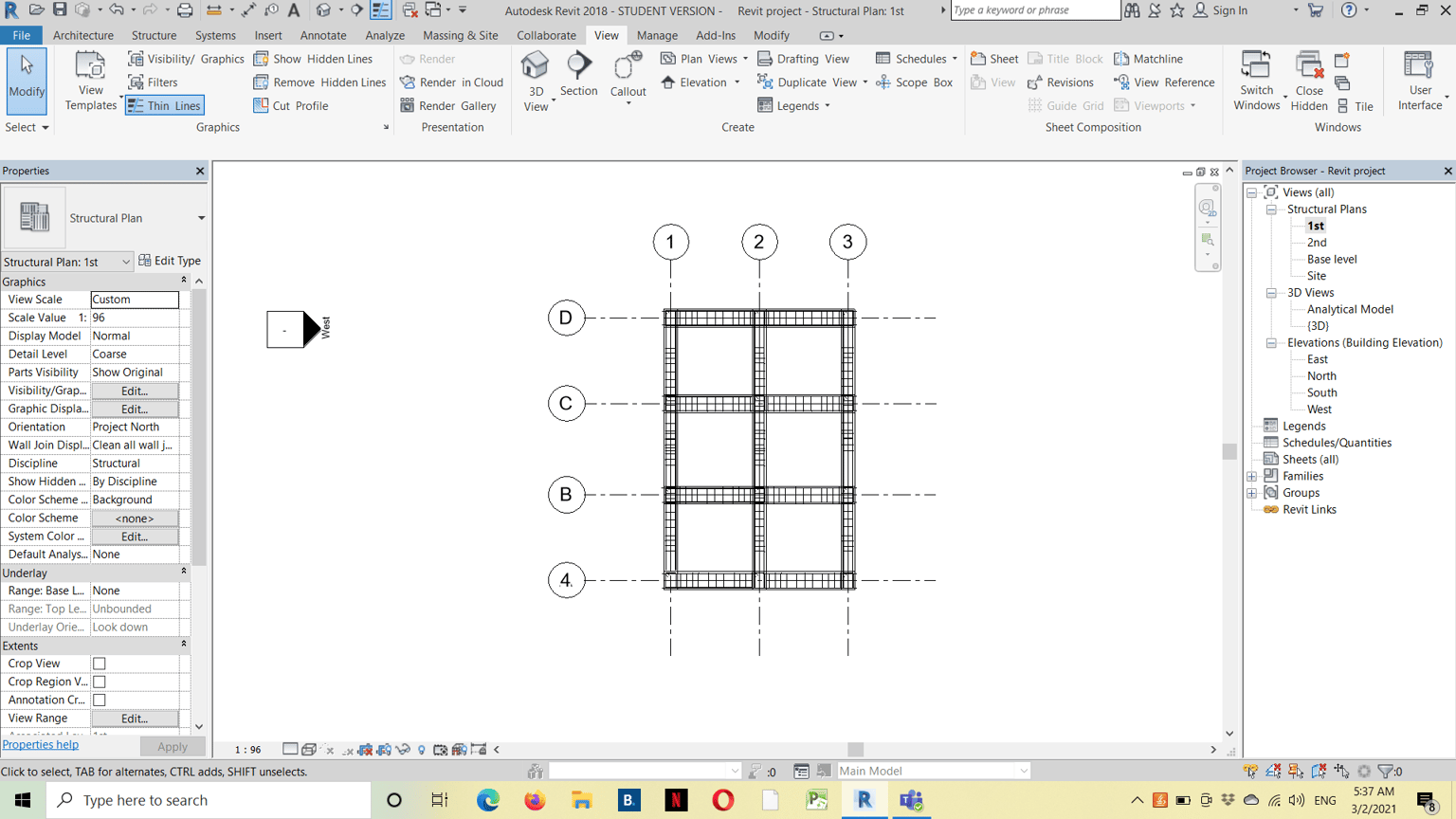The image size is (1456, 819).
Task: Open the Massing & Site tab
Action: click(x=460, y=35)
